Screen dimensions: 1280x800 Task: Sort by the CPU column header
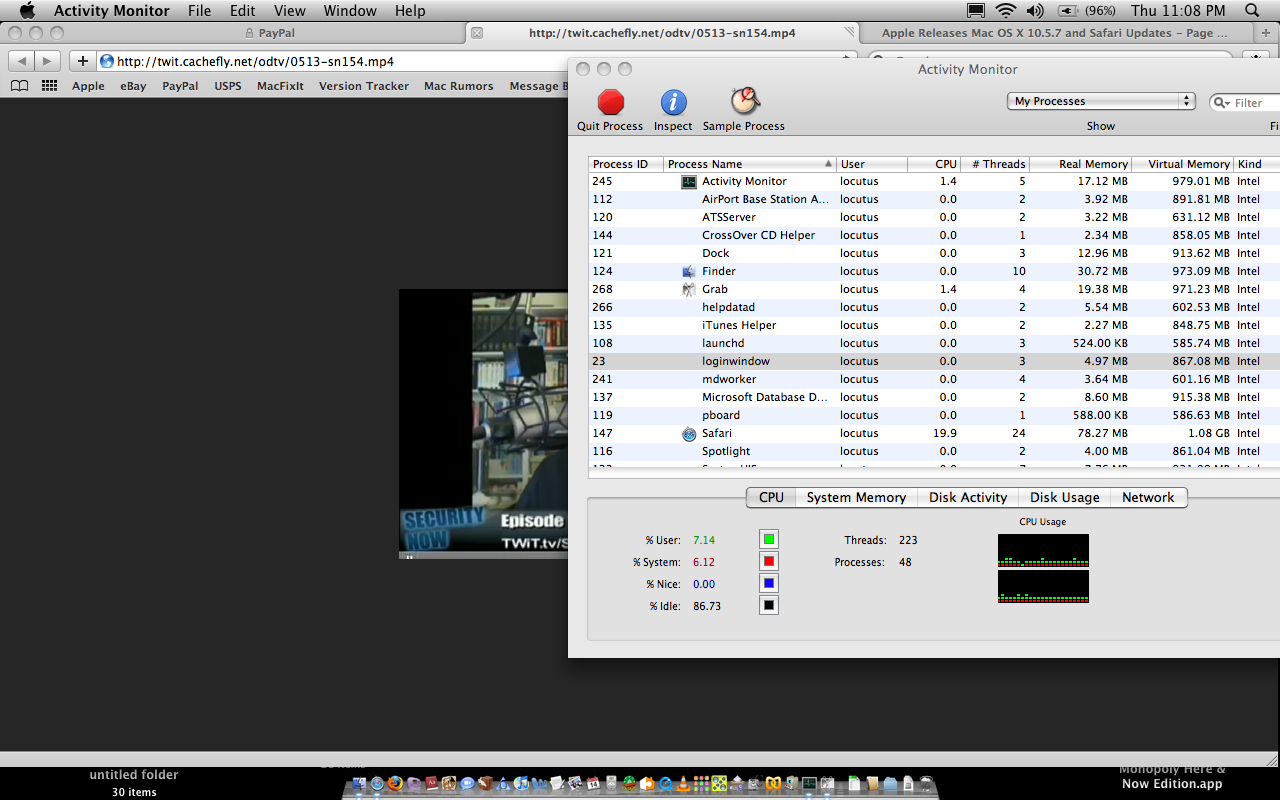click(x=934, y=164)
